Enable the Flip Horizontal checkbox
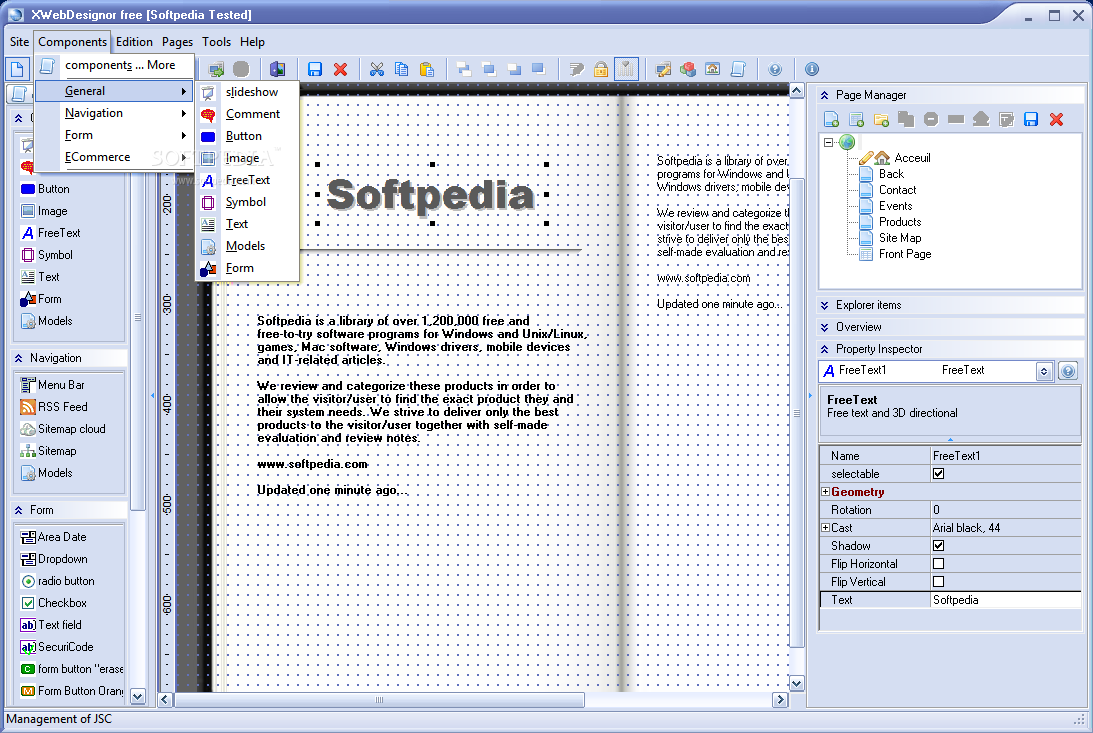 (938, 564)
